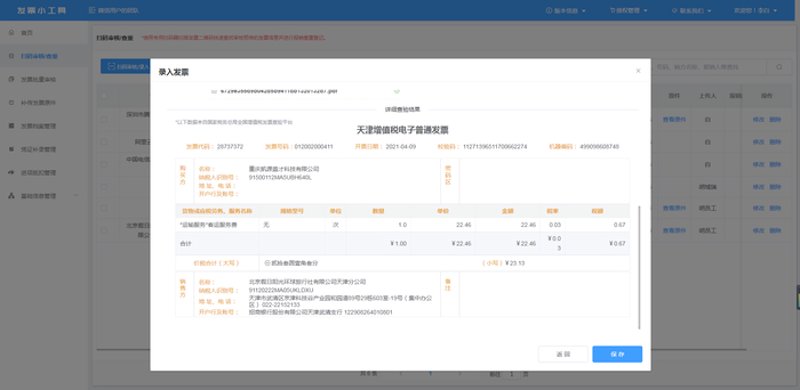800x390 pixels.
Task: Click invoice number 012002000411
Action: point(314,147)
